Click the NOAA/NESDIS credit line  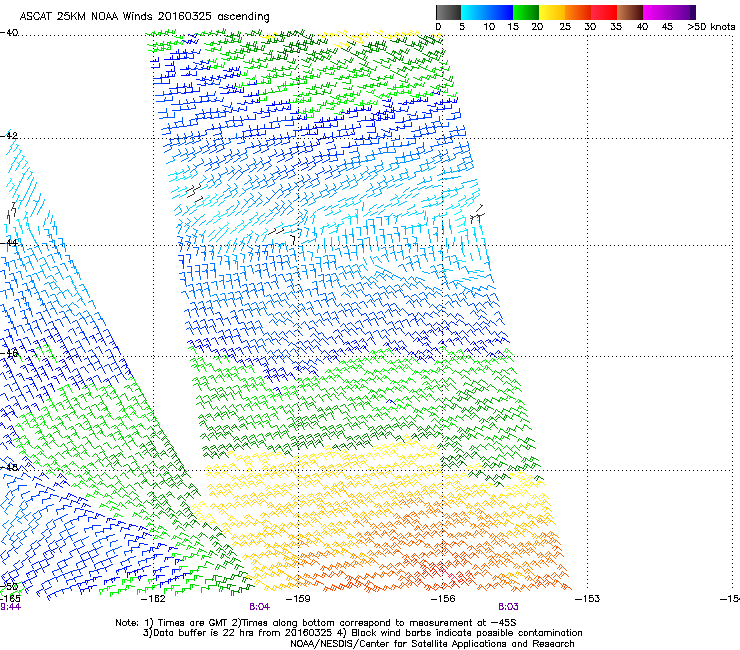(432, 644)
